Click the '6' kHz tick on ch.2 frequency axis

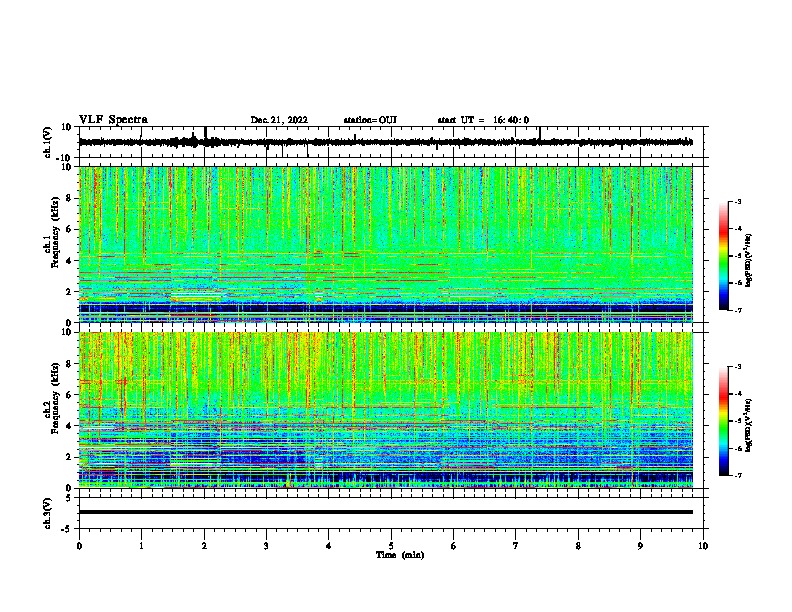69,395
